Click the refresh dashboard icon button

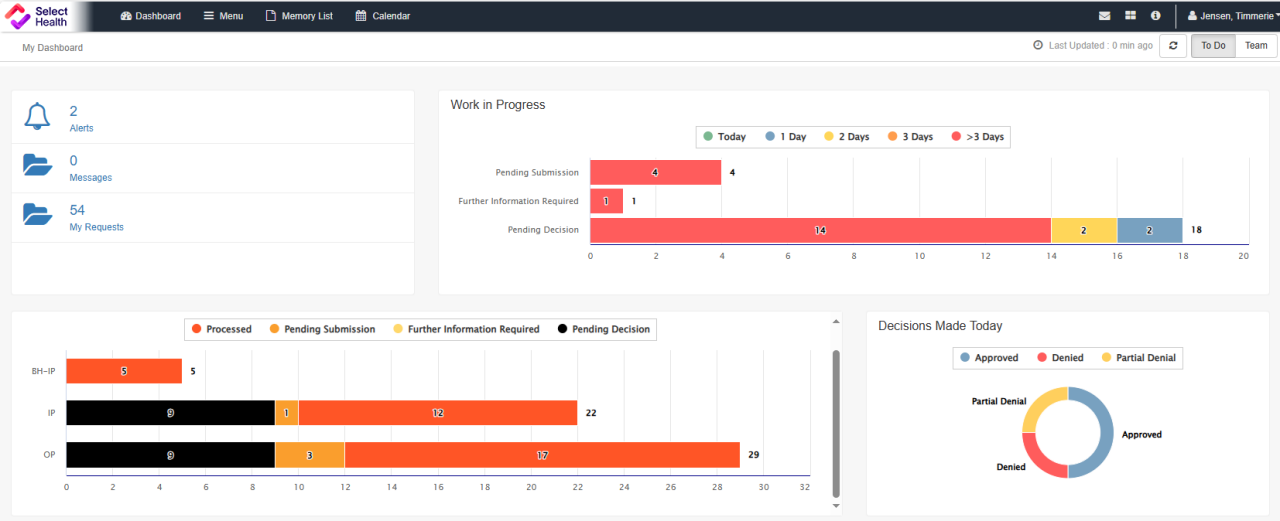[x=1173, y=46]
